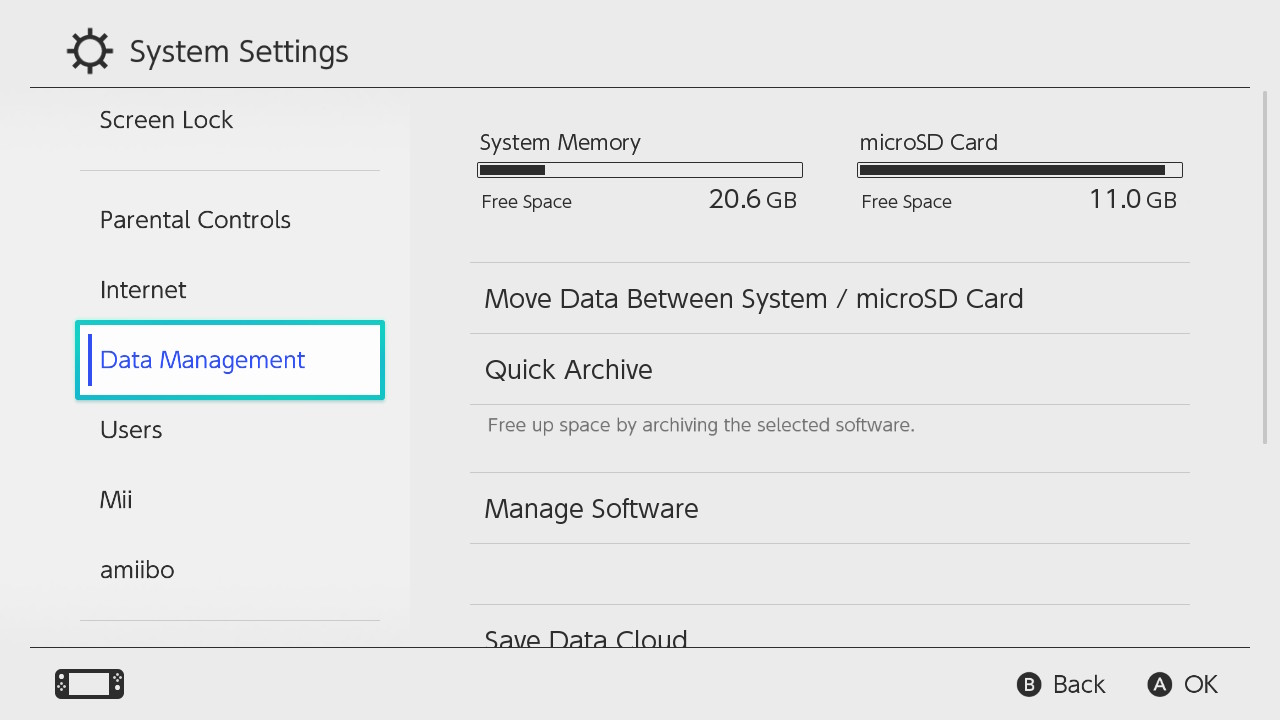Open Parental Controls settings

pos(195,220)
